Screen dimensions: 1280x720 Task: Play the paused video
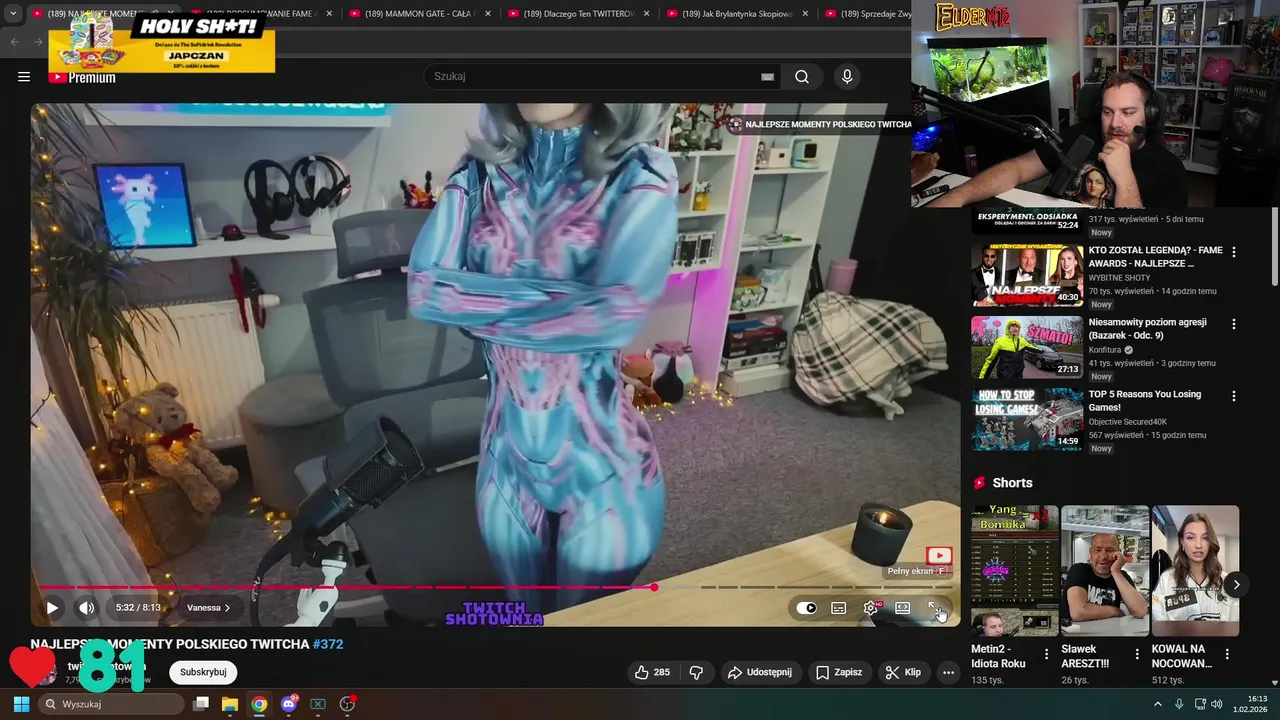52,607
